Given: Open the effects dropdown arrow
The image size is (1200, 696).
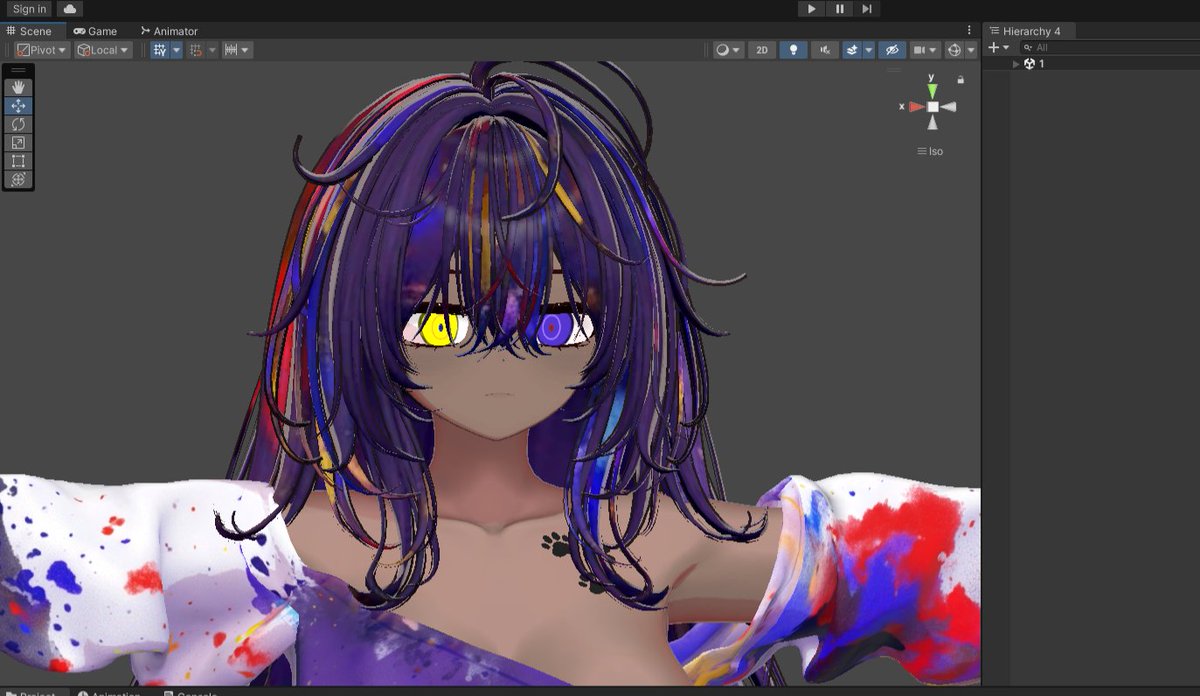Looking at the screenshot, I should tap(868, 50).
